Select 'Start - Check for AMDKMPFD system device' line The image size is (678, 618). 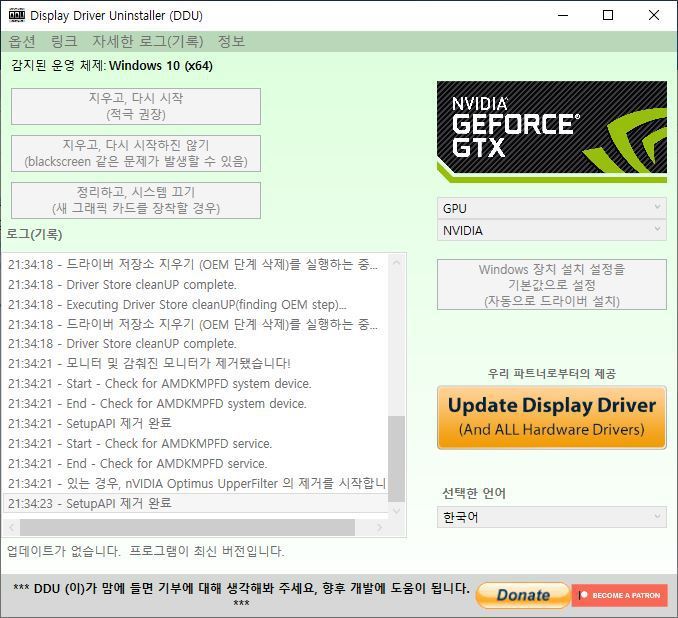pos(195,383)
